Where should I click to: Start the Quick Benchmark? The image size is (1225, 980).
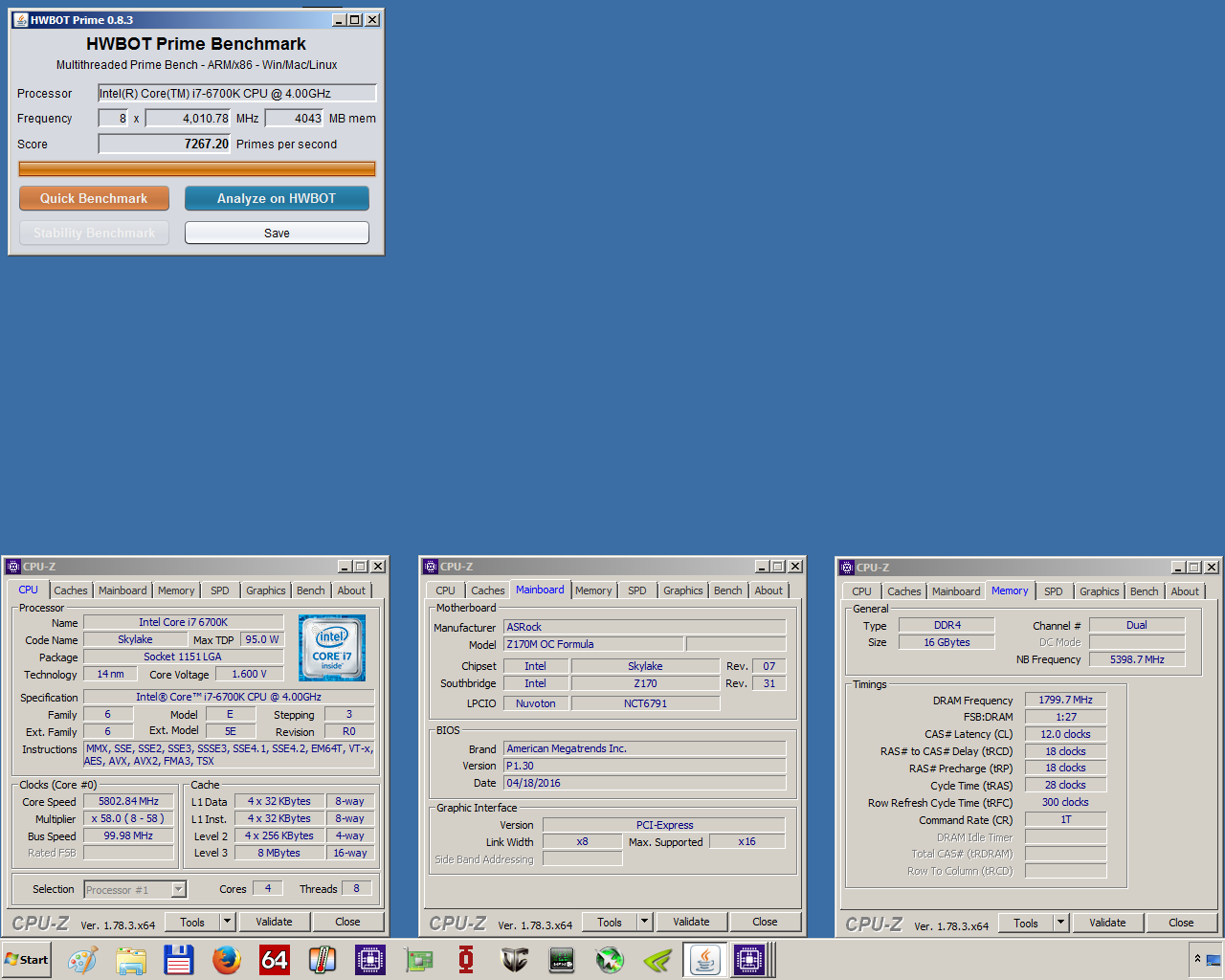pyautogui.click(x=94, y=198)
